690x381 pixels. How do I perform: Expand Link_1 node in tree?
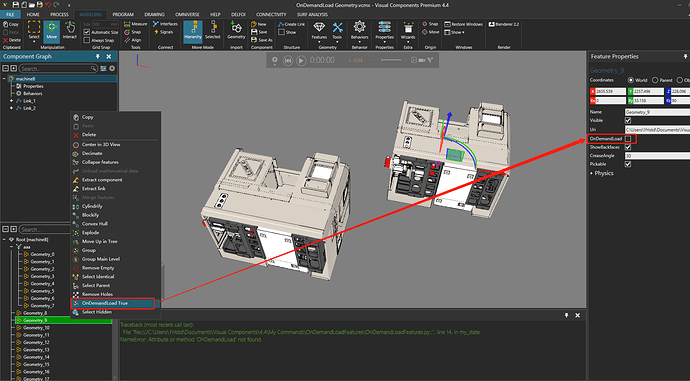point(12,101)
